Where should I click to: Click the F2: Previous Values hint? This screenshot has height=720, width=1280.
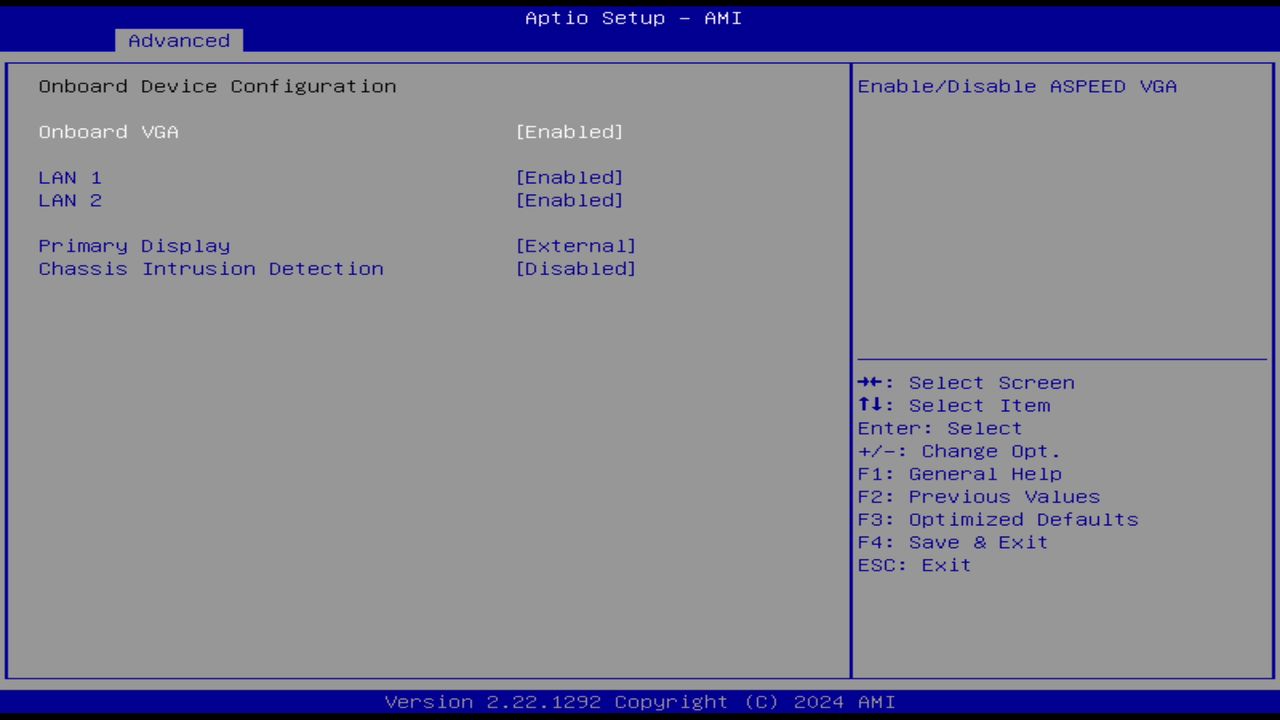pos(979,497)
